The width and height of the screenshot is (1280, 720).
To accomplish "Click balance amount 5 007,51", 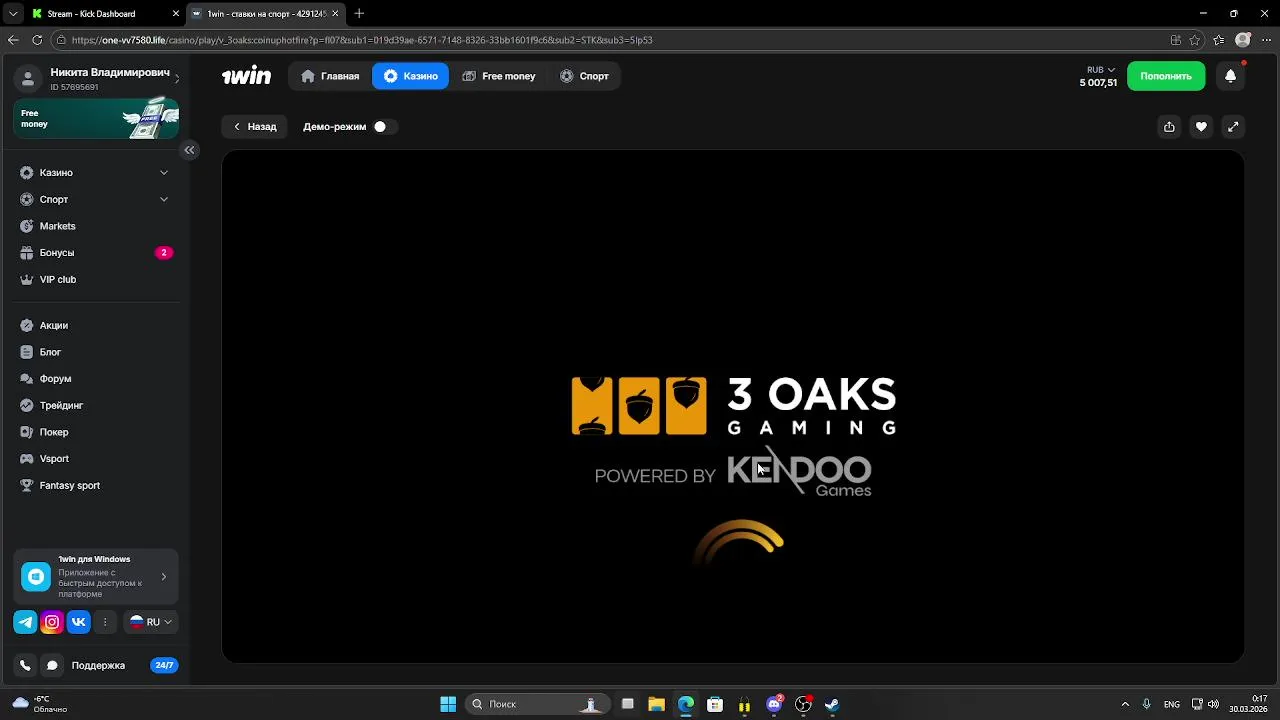I will [1098, 83].
